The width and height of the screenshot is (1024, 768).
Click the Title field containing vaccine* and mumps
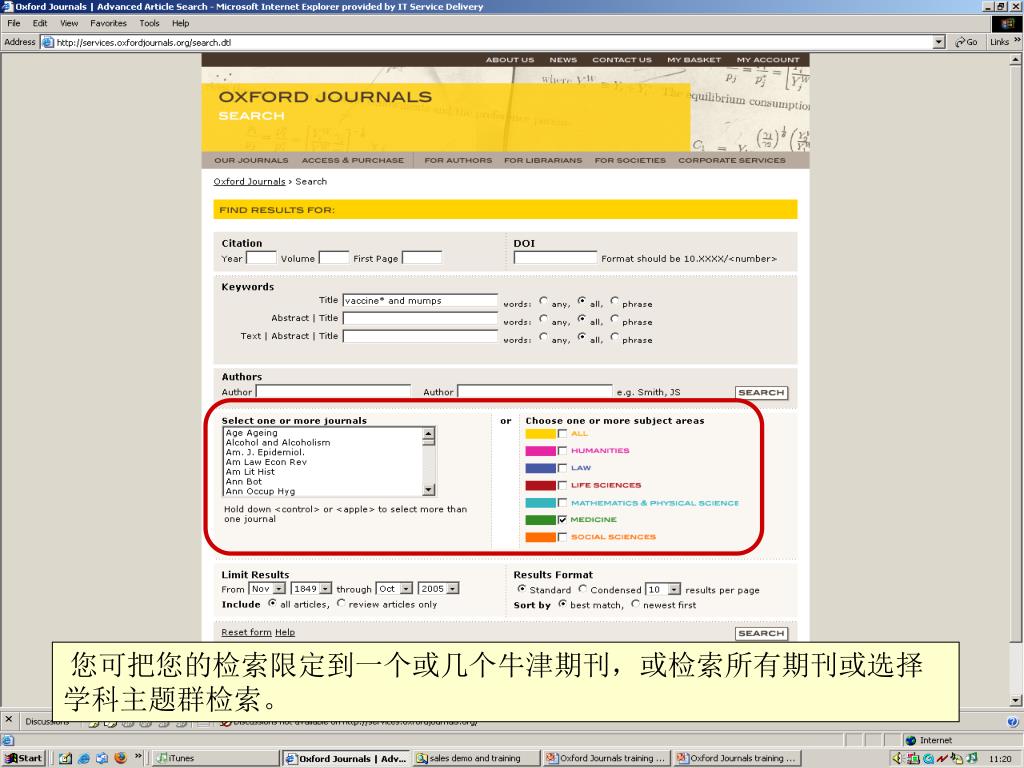(x=420, y=300)
